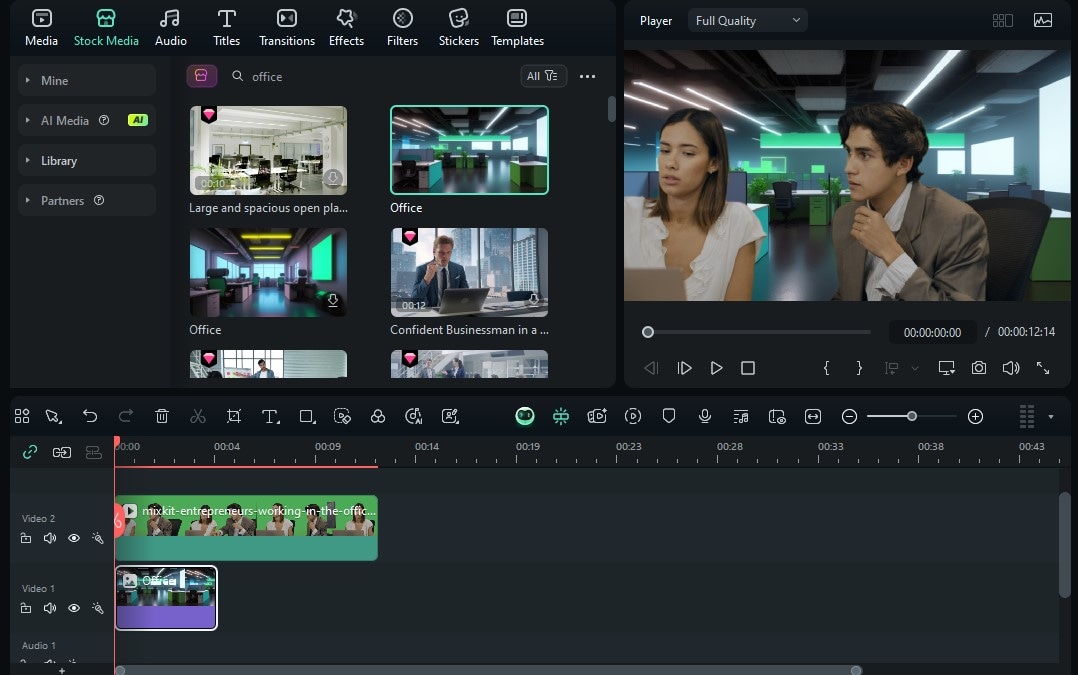Mute the Video 1 track

(x=50, y=608)
